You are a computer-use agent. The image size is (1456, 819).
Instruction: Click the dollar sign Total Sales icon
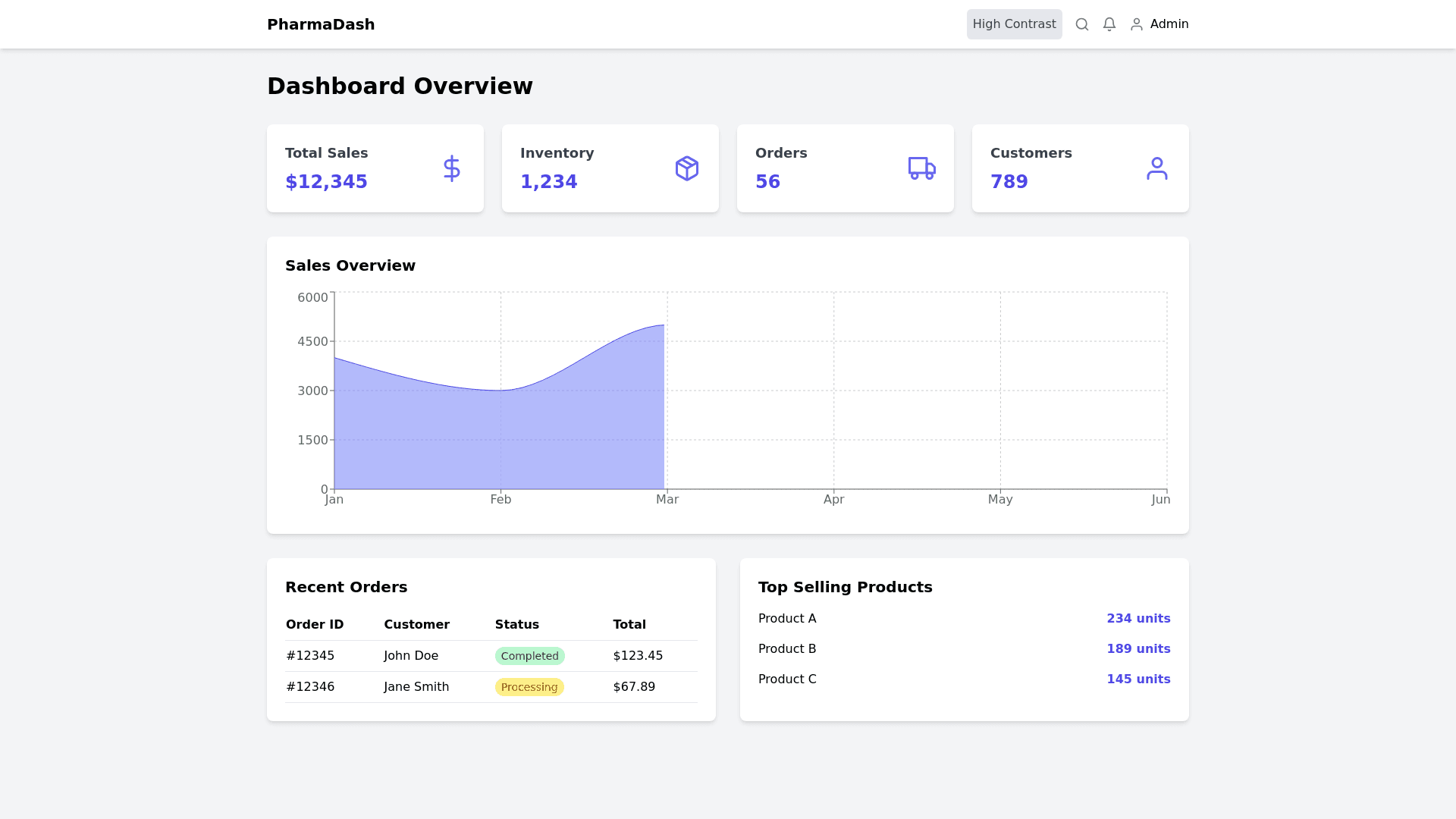(452, 168)
